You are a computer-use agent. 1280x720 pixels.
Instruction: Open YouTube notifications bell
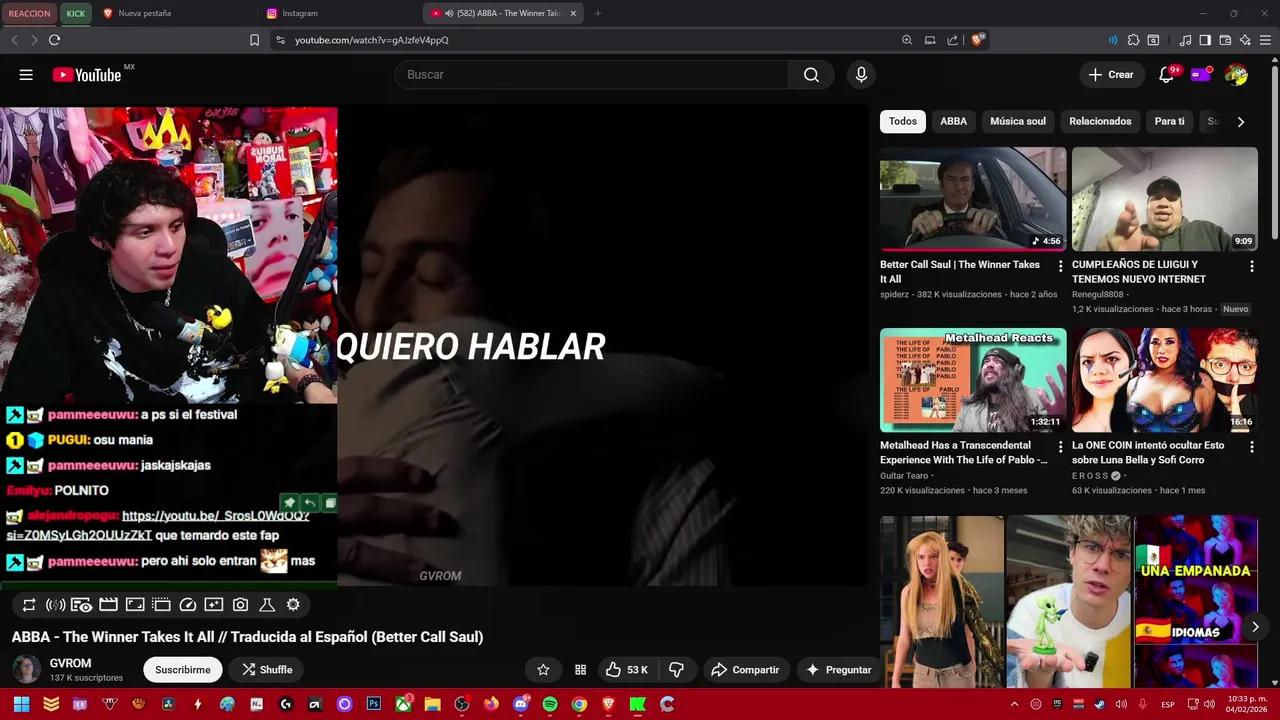point(1166,75)
